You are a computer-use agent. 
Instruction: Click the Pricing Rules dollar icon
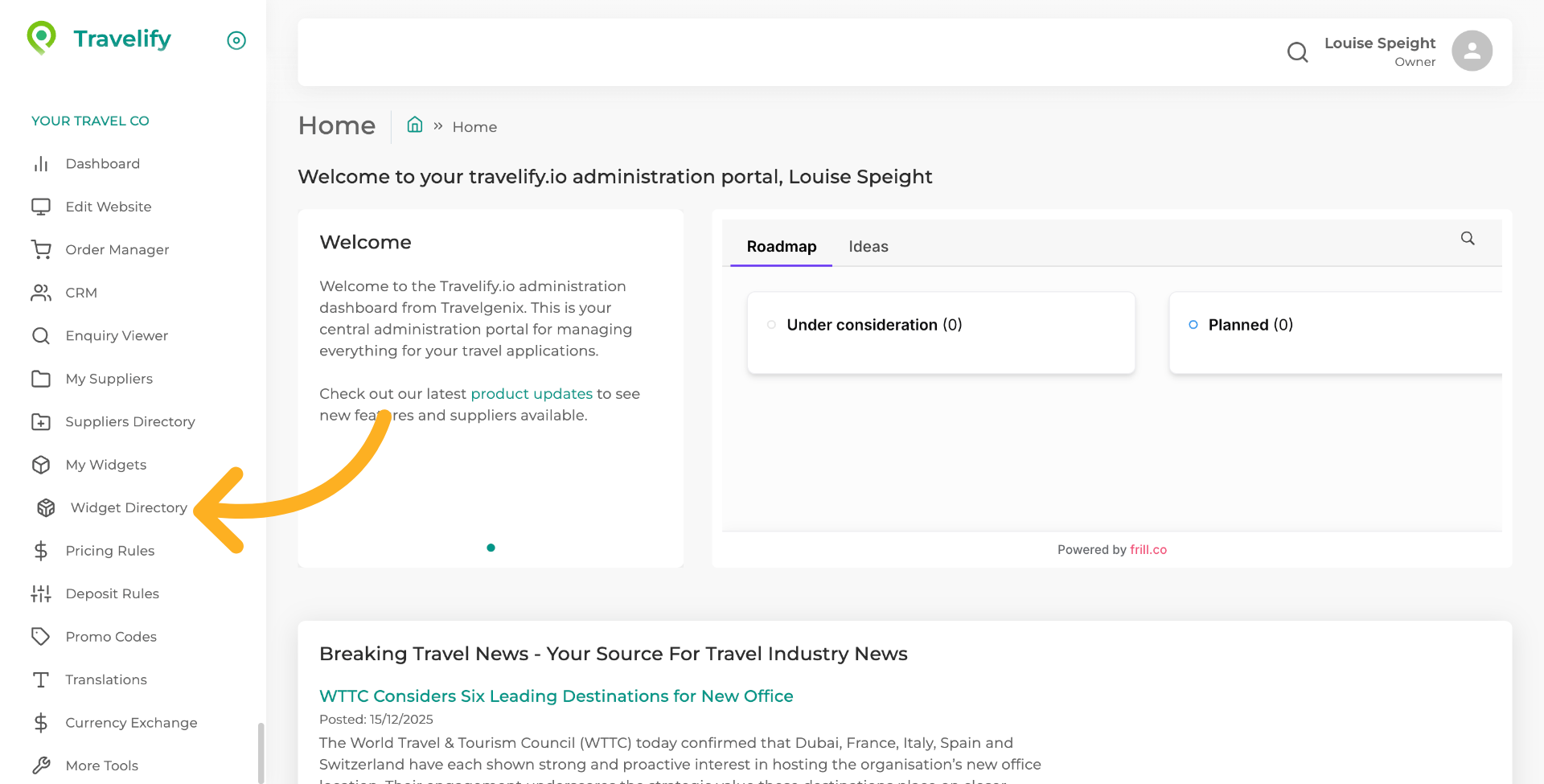tap(41, 551)
